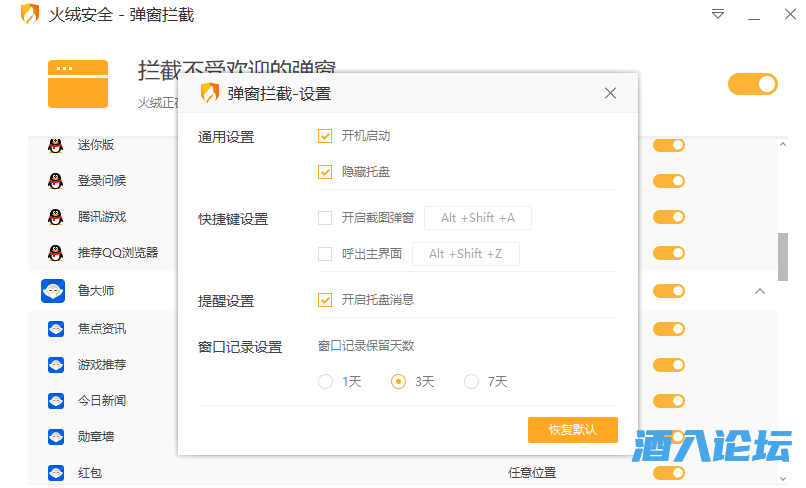Collapse the 鲁大师 group with chevron
This screenshot has width=806, height=488.
point(759,291)
